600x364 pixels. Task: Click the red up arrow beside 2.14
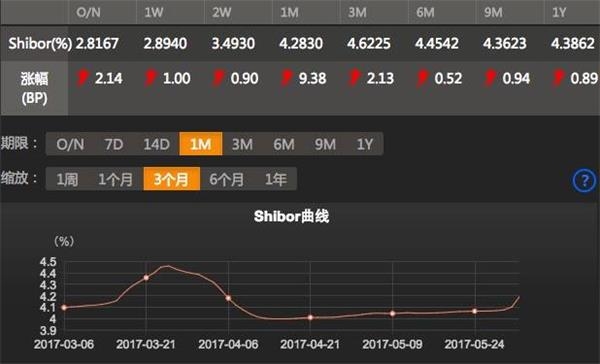(x=82, y=78)
